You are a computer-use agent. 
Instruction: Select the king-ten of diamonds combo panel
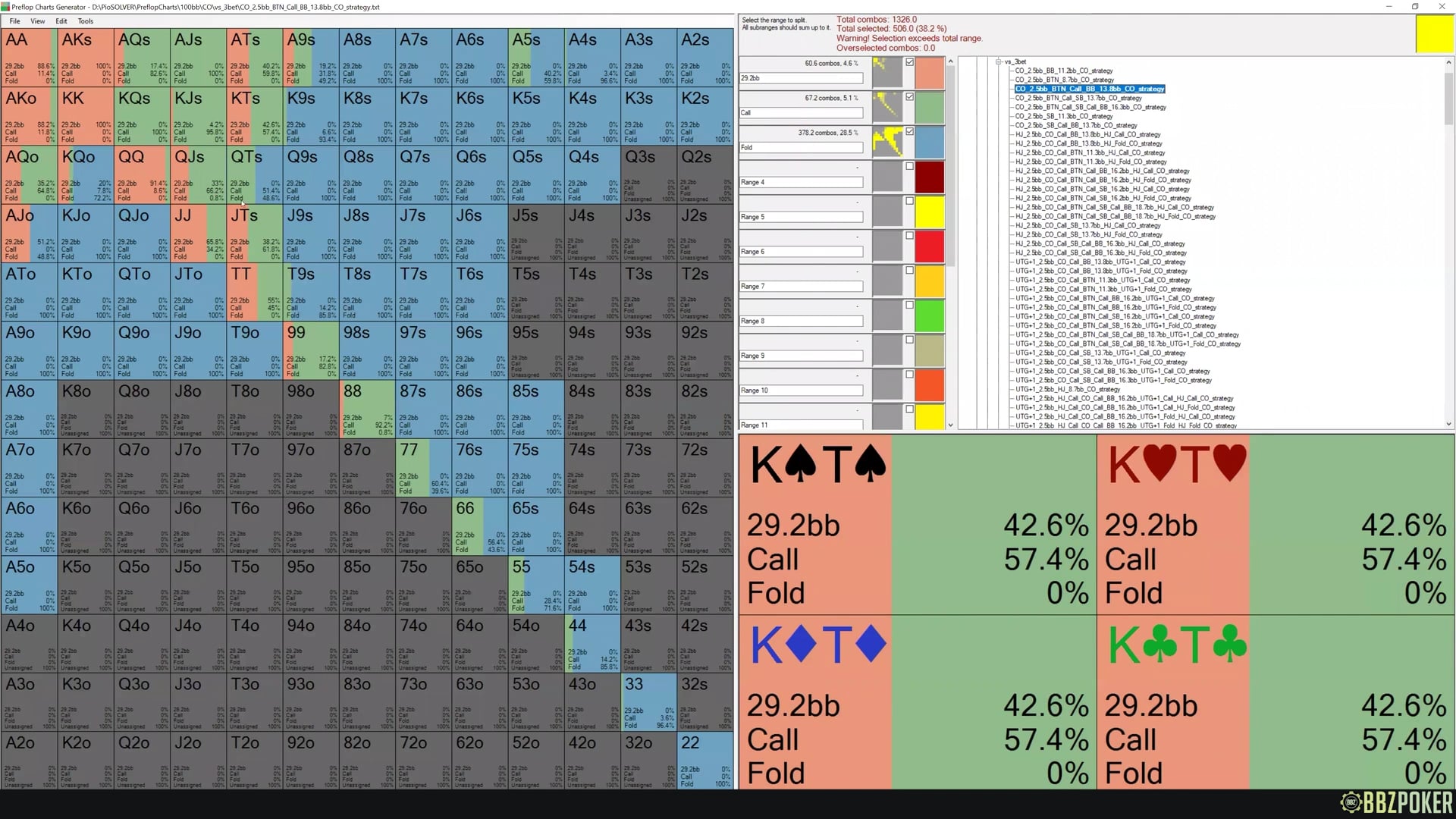(918, 702)
